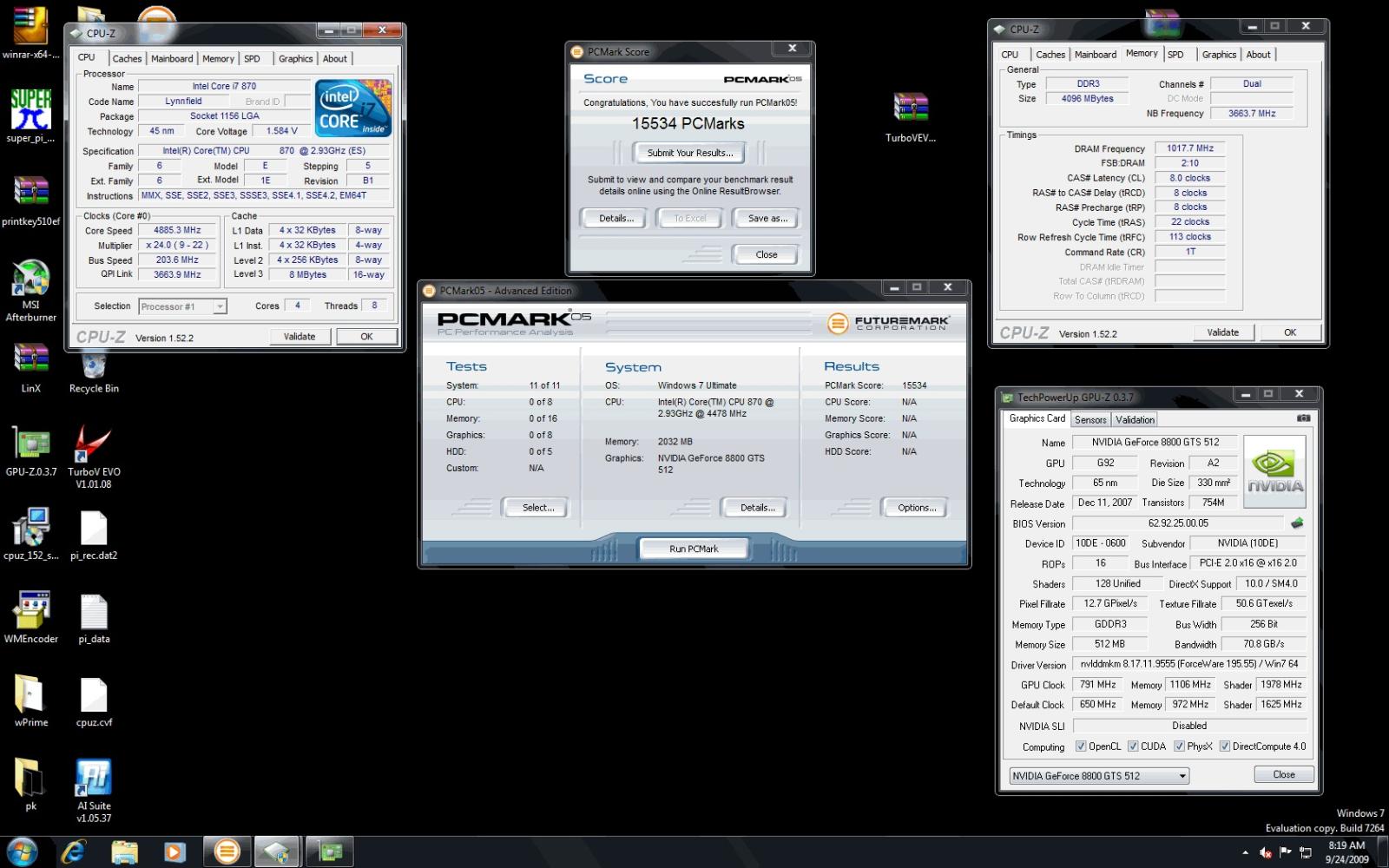Open the Recycle Bin

(94, 371)
